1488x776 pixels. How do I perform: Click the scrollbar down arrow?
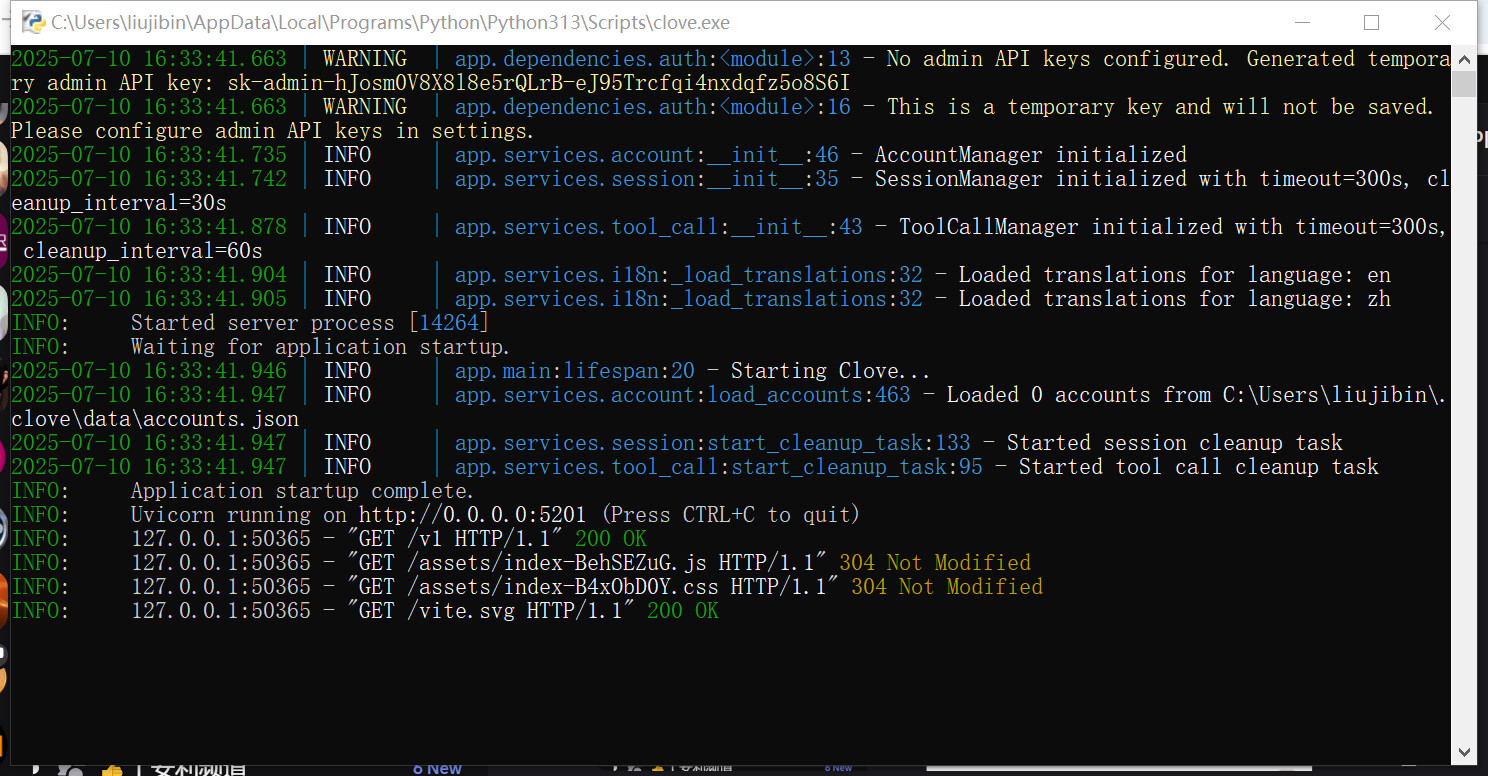coord(1464,752)
